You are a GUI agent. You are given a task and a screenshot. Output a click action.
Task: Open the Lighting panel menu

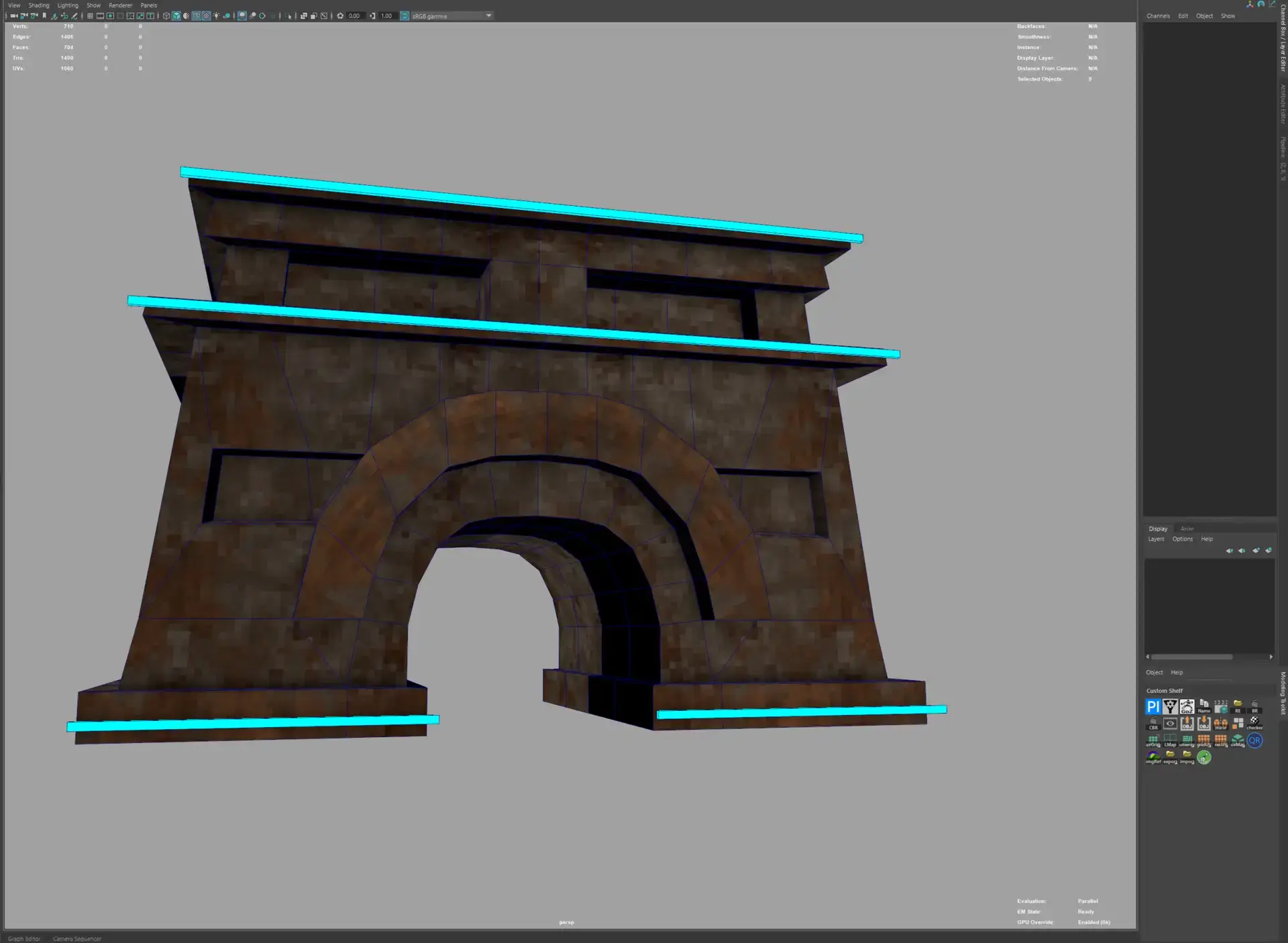pos(68,5)
